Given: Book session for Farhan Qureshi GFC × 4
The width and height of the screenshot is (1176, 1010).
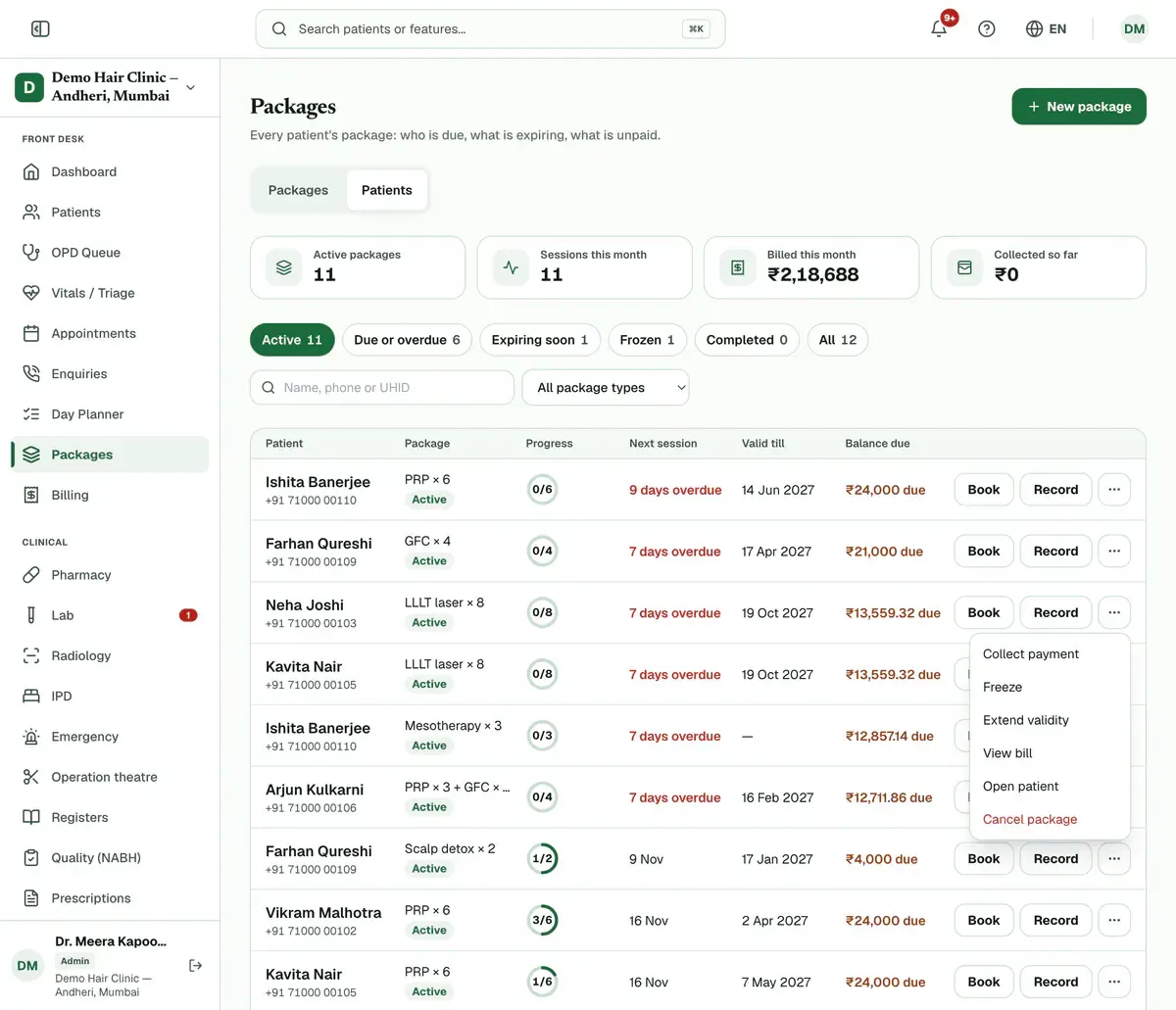Looking at the screenshot, I should (x=984, y=552).
